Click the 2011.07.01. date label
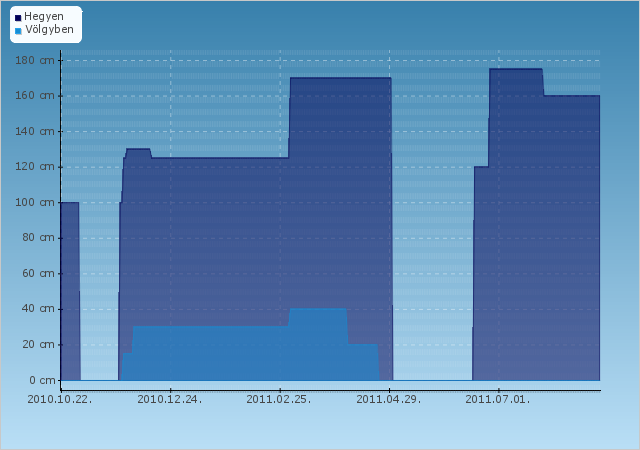The height and width of the screenshot is (450, 640). pyautogui.click(x=498, y=399)
